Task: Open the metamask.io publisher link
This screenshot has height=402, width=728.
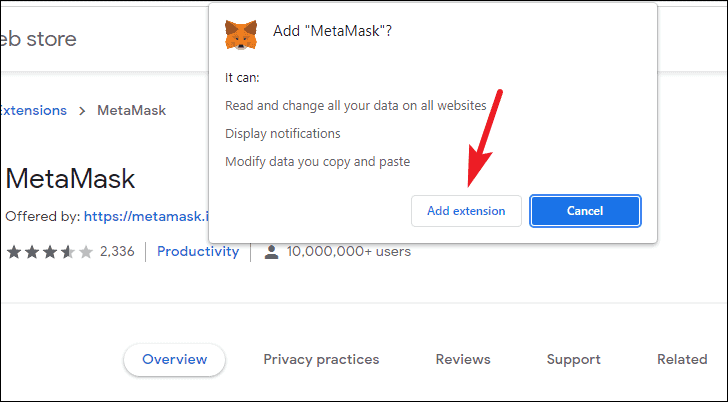Action: (x=146, y=216)
